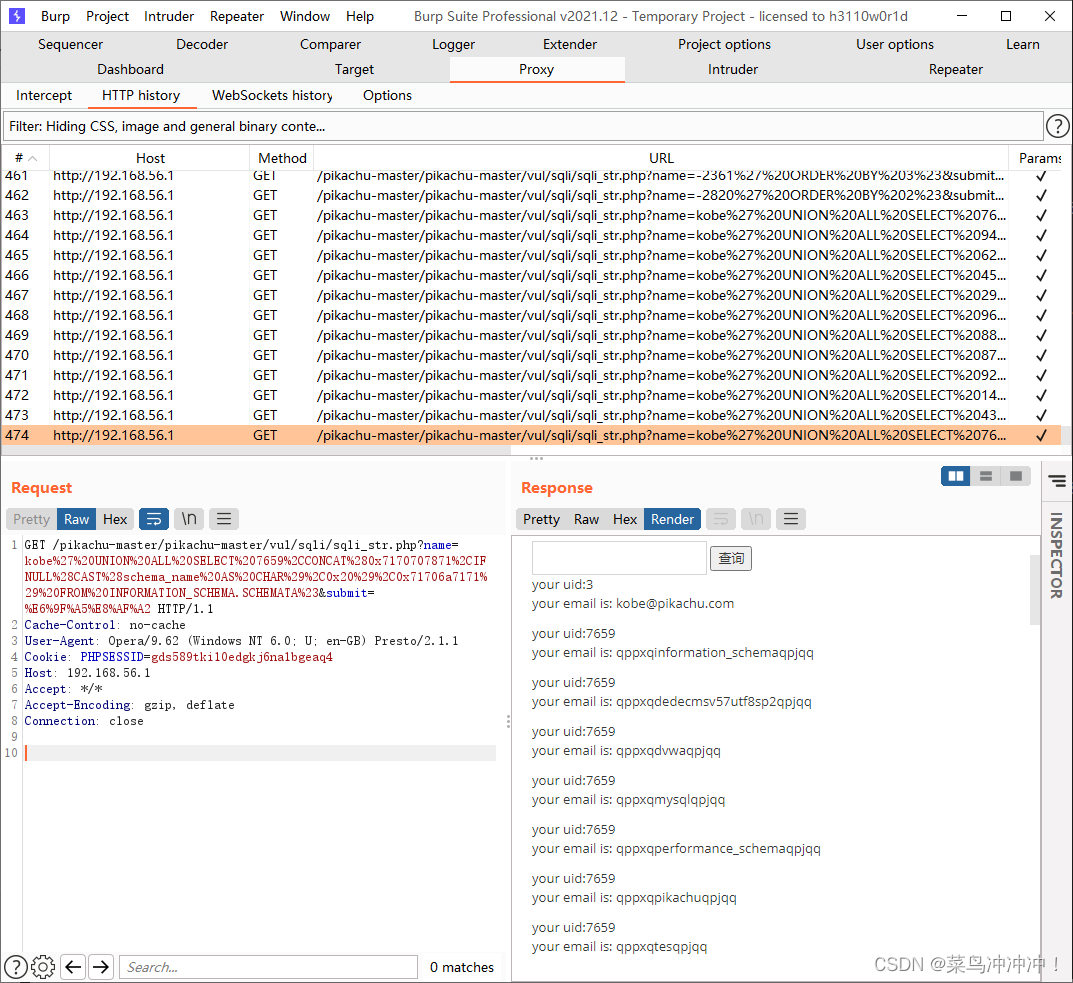Select Raw view in Request panel
The width and height of the screenshot is (1073, 983).
point(77,519)
